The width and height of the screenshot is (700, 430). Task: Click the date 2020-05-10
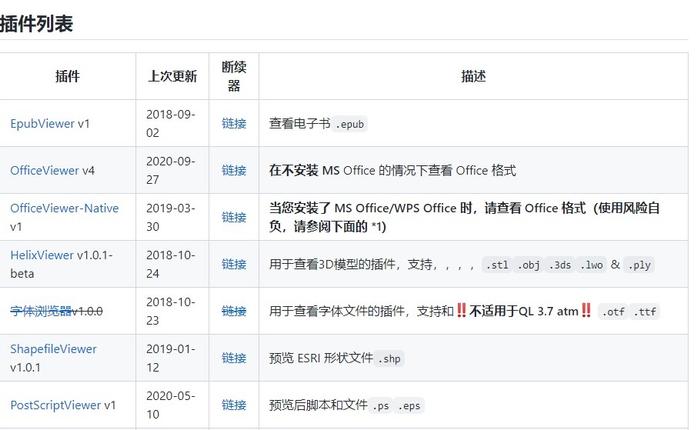[x=171, y=405]
